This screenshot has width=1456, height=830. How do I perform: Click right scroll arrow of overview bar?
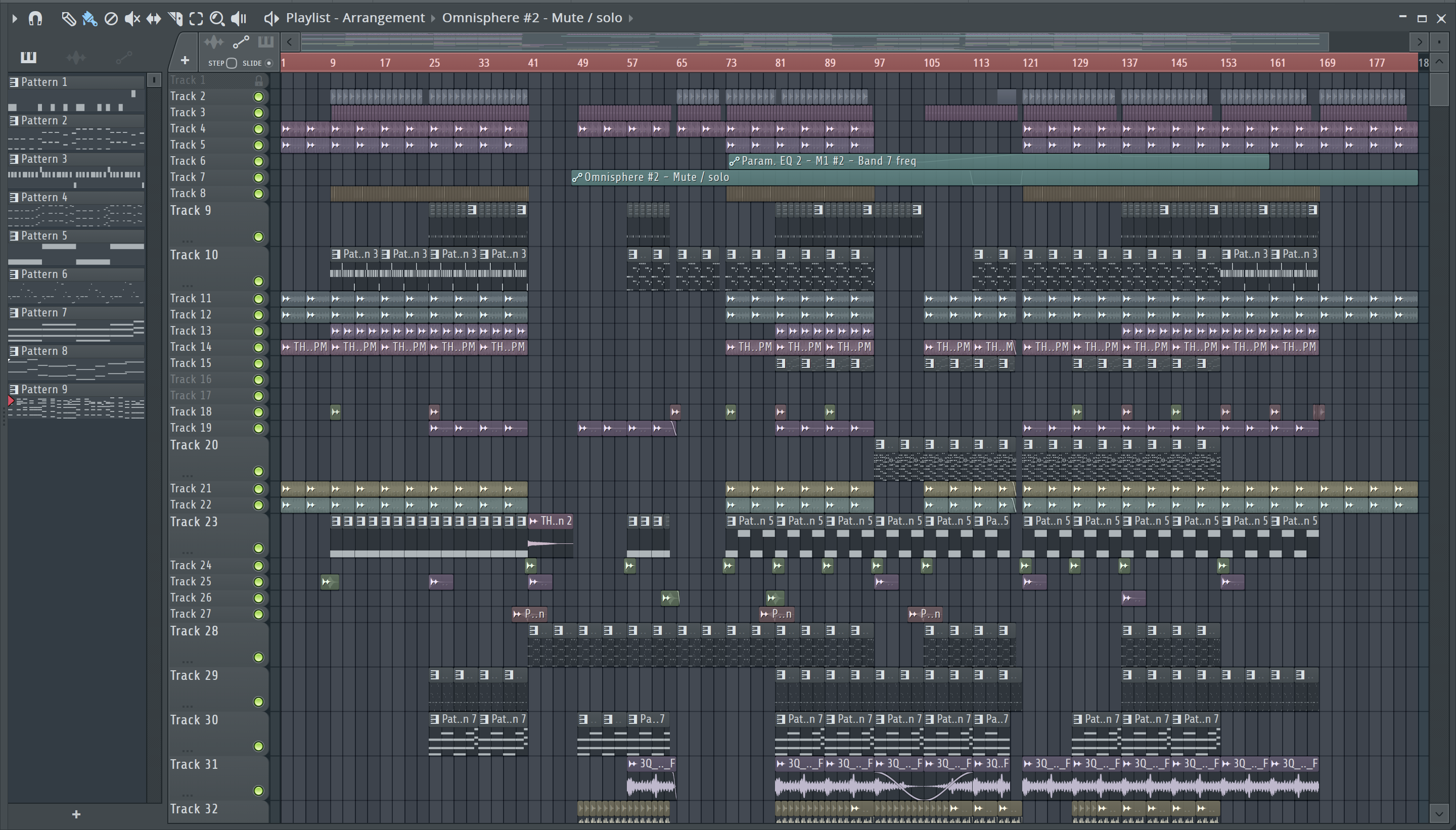pos(1419,41)
